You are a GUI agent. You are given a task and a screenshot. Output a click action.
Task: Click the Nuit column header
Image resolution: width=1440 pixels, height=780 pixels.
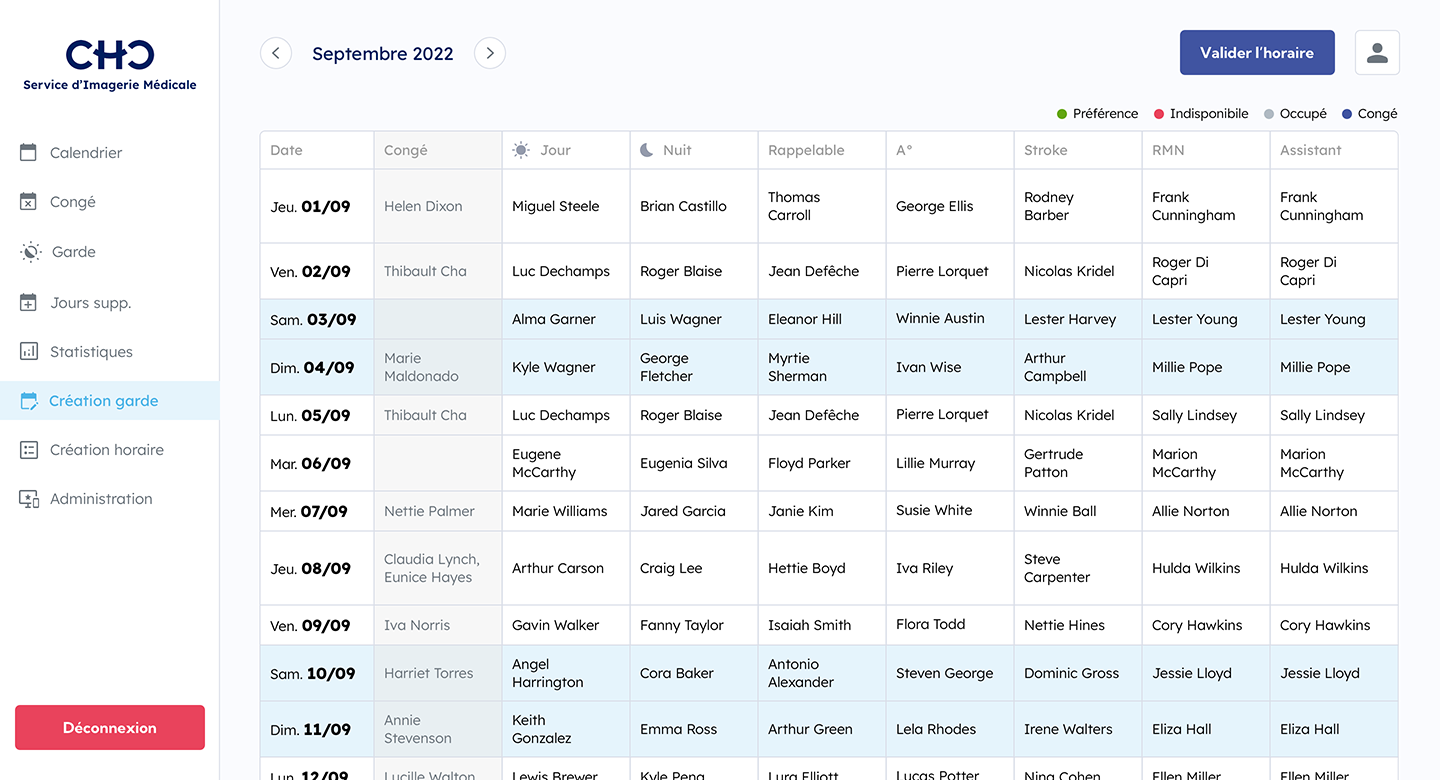click(x=677, y=150)
